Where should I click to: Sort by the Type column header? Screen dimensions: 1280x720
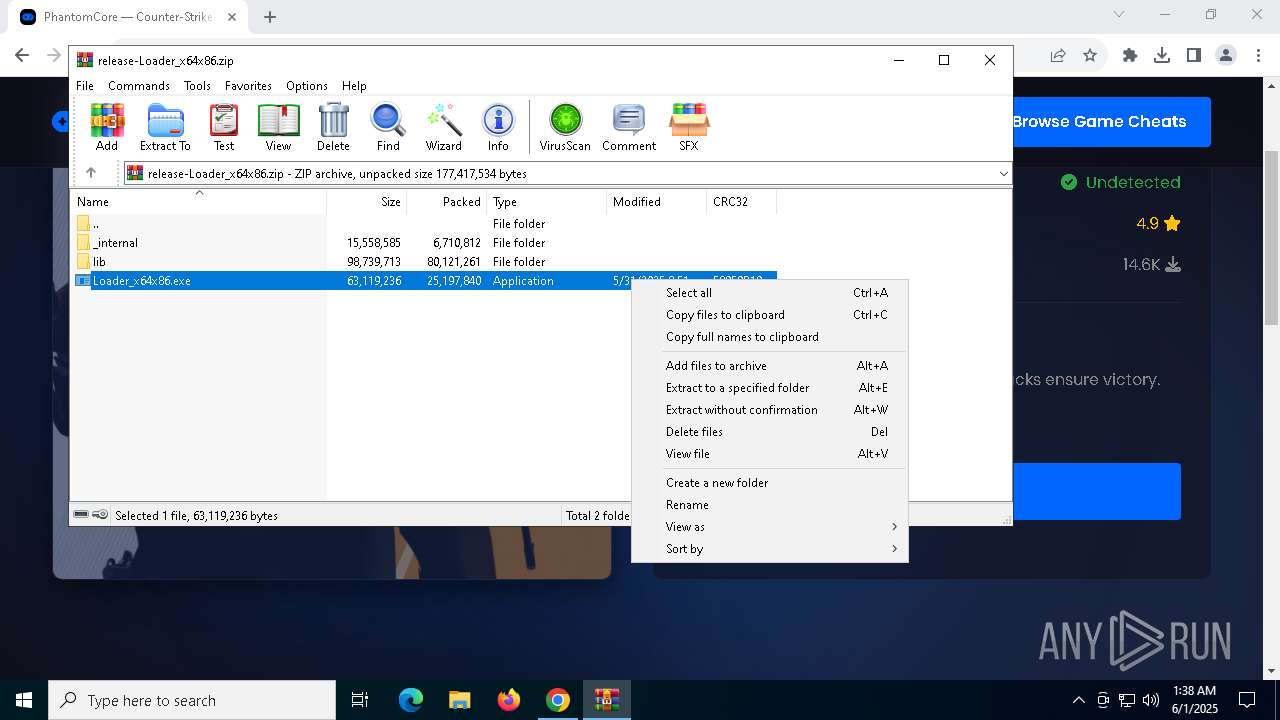[x=546, y=202]
